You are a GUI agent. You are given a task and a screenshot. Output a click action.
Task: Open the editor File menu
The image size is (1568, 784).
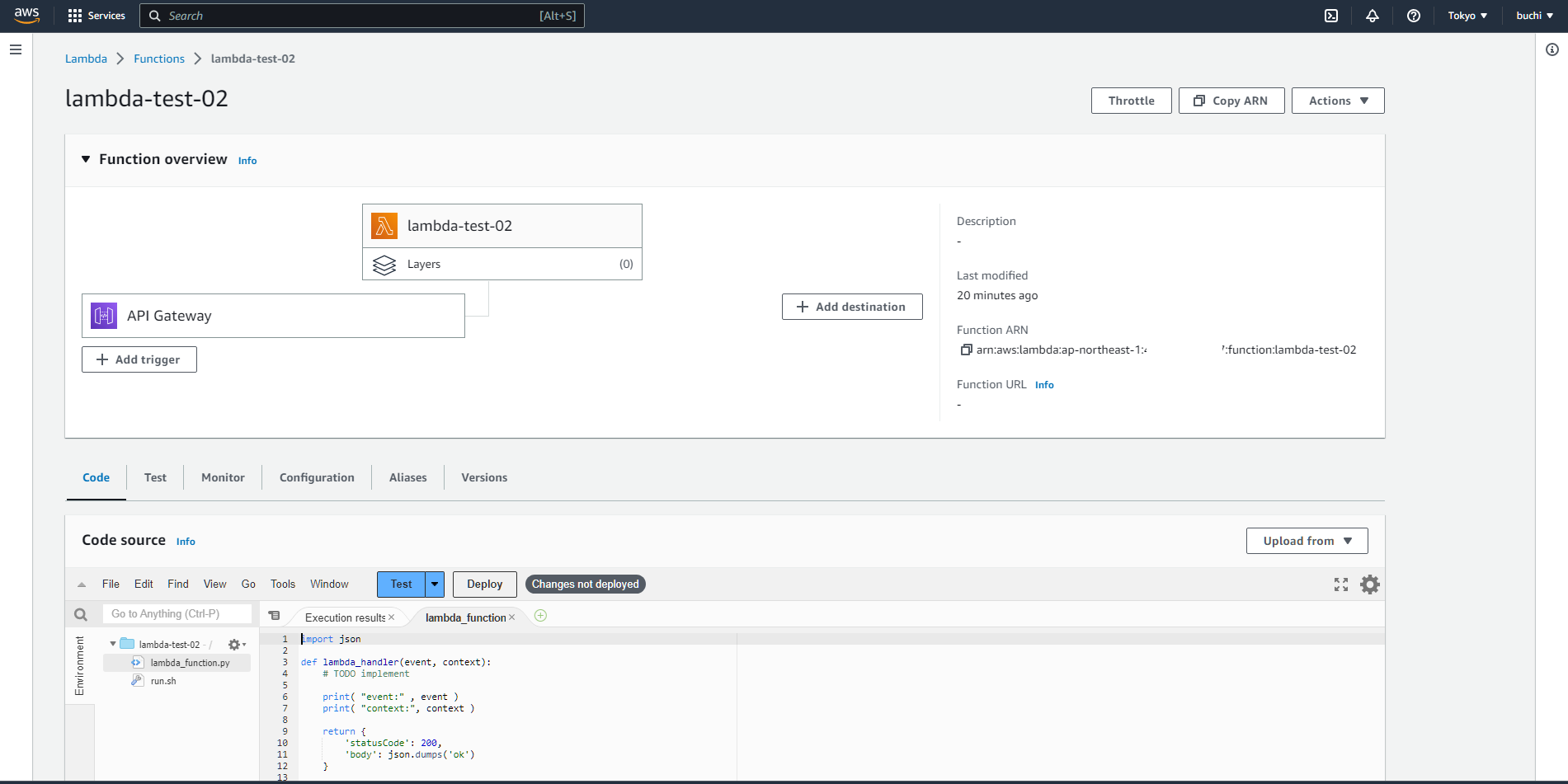point(111,584)
